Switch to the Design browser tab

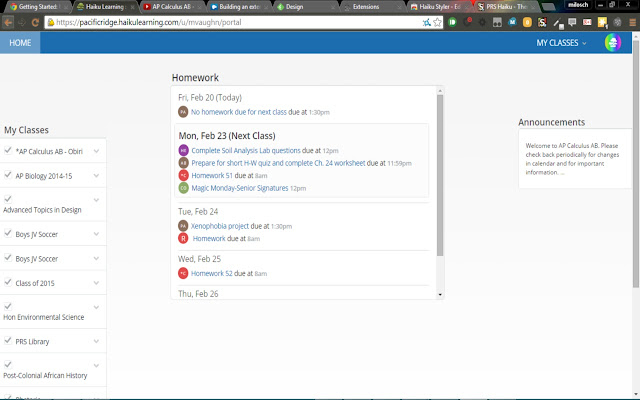pos(305,7)
